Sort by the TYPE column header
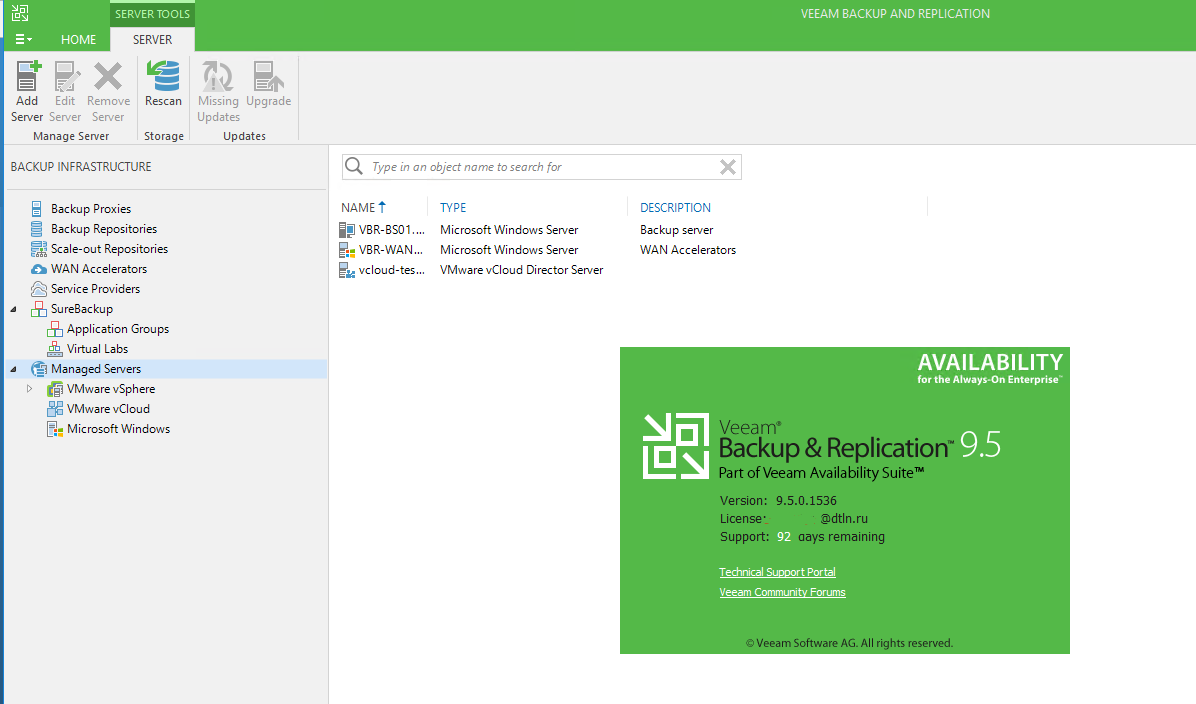 (x=453, y=207)
